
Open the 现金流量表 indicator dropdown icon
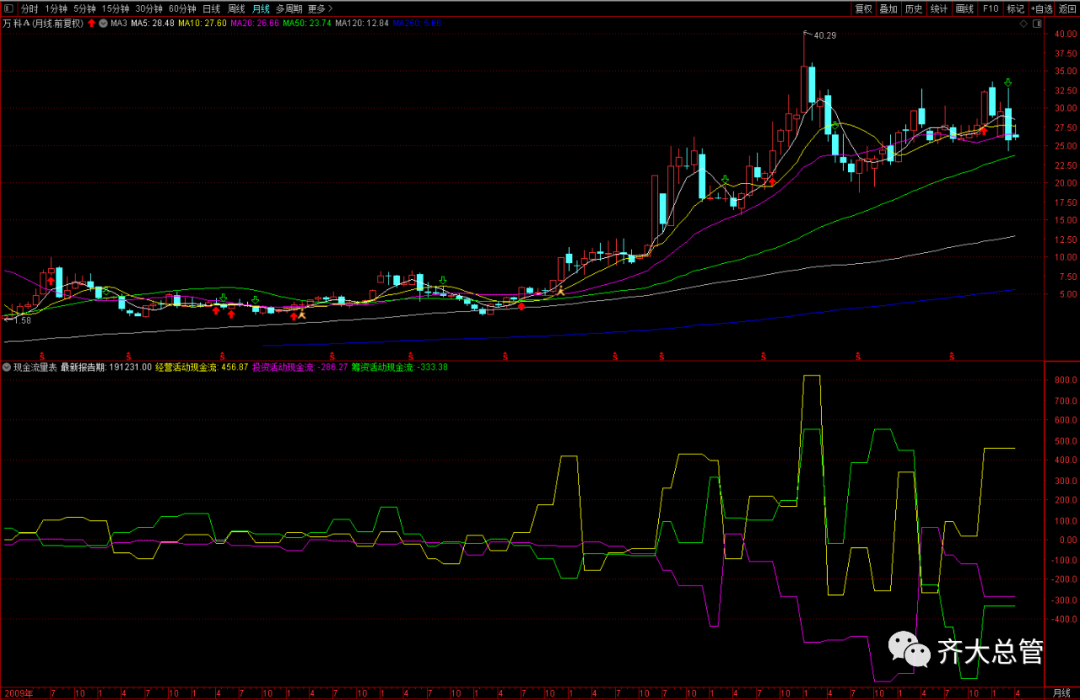point(7,367)
